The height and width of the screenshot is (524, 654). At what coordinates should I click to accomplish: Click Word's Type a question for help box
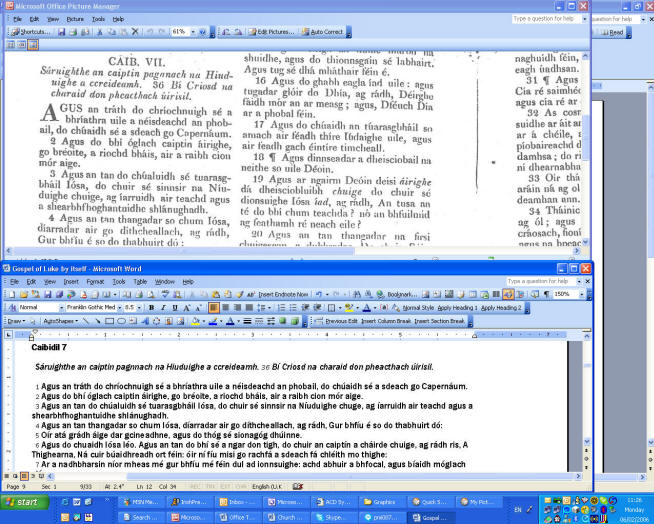pyautogui.click(x=541, y=282)
